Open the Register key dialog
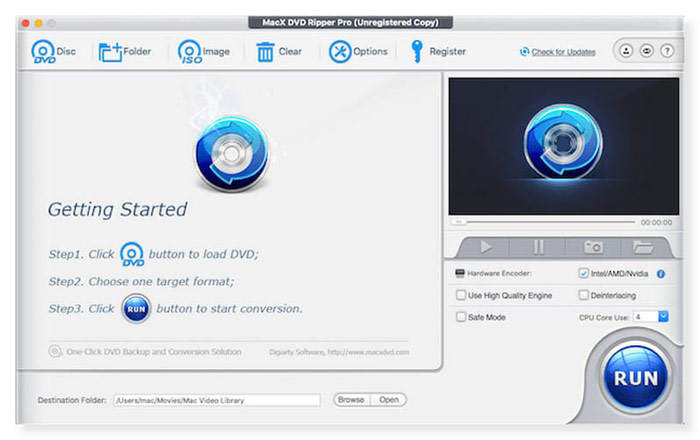The height and width of the screenshot is (440, 700). (x=438, y=52)
